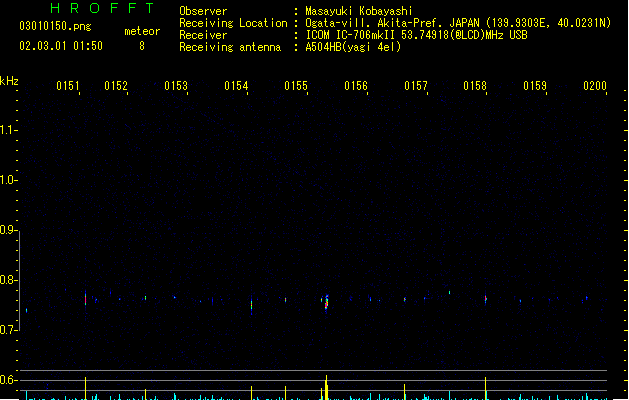Click the 0.7 kHz frequency tick
Screen dimensions: 629x400
pos(8,330)
